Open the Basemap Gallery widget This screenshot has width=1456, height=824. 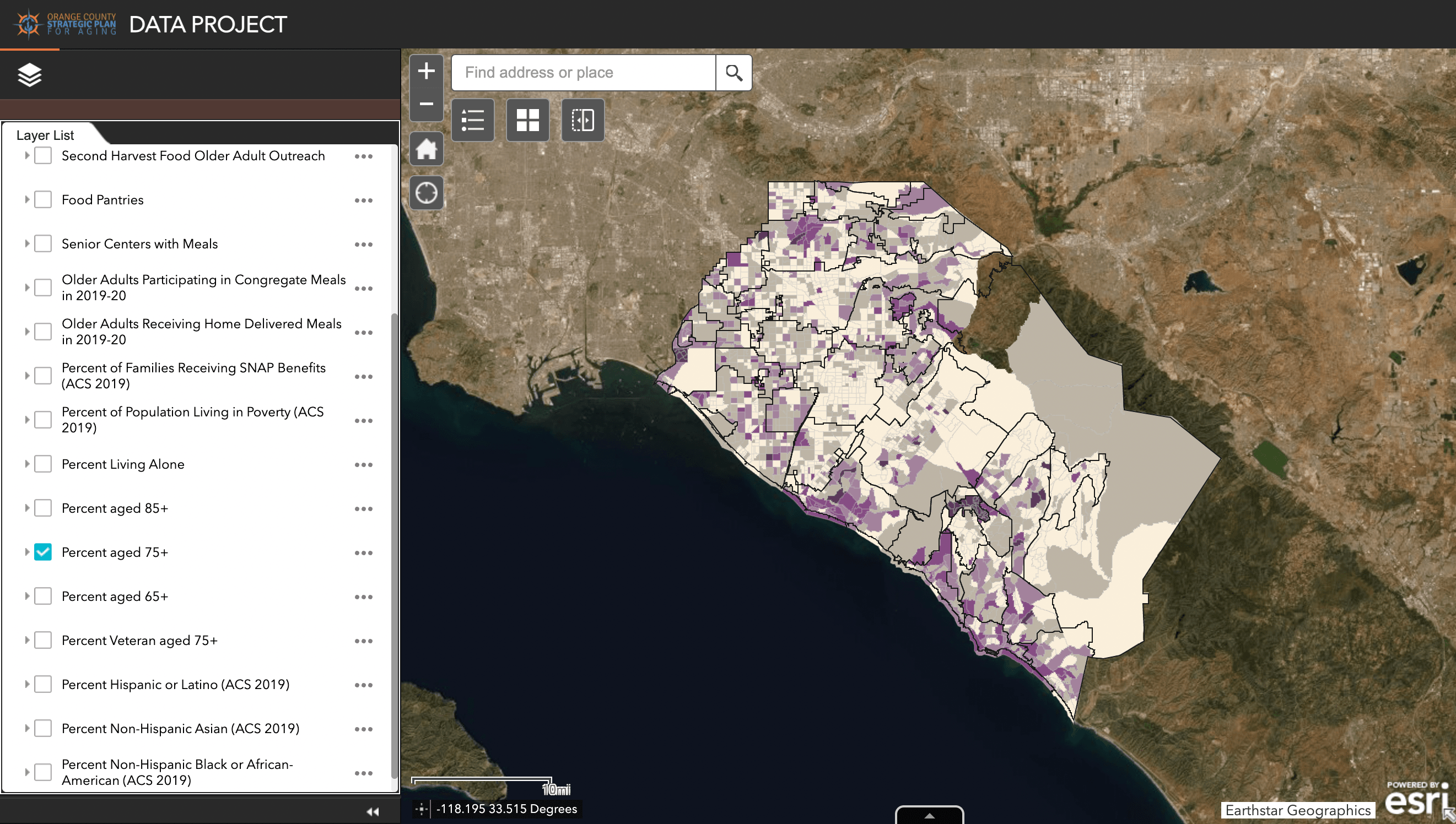point(527,120)
